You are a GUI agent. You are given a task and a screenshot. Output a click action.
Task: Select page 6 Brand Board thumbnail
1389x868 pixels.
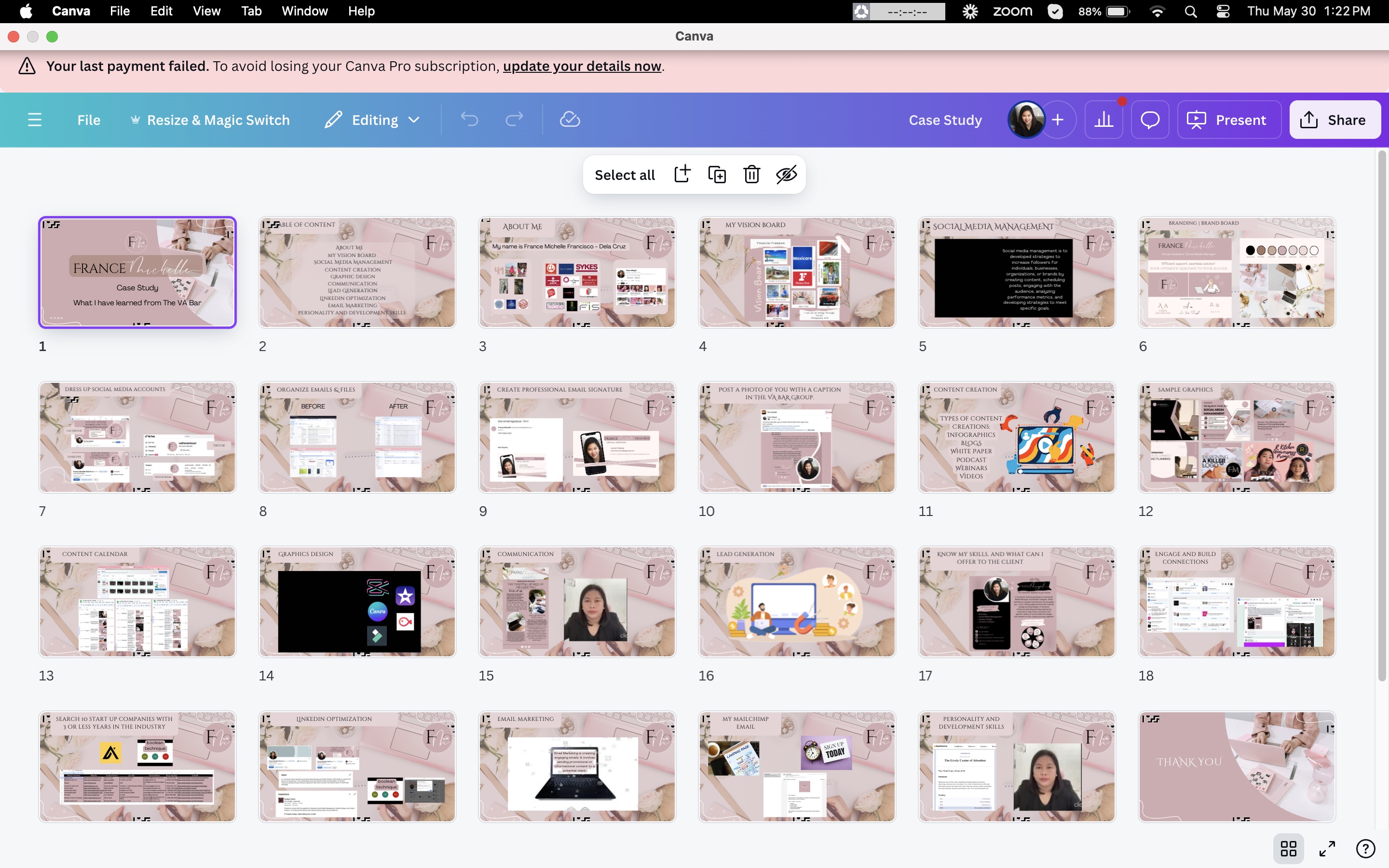(1237, 272)
